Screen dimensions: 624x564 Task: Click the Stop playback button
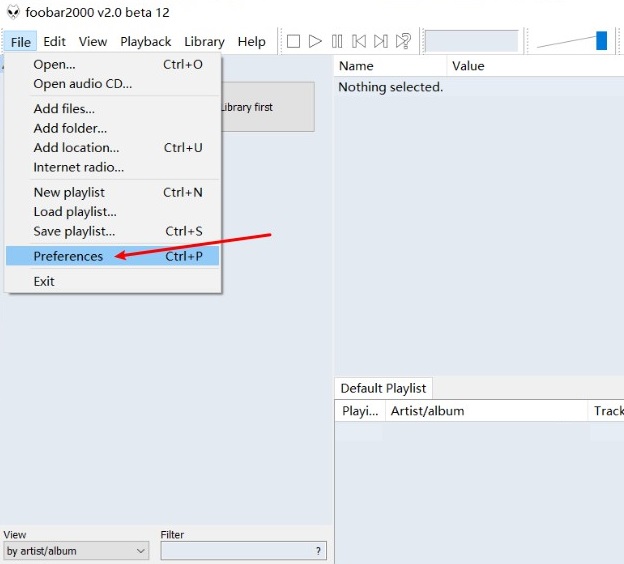pos(293,41)
